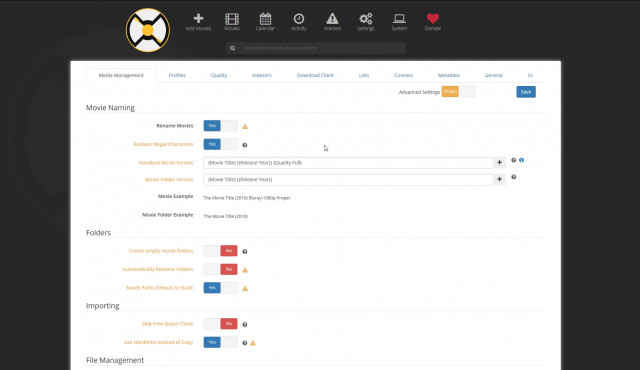The width and height of the screenshot is (640, 370).
Task: Open the Calendar icon
Action: pyautogui.click(x=265, y=22)
